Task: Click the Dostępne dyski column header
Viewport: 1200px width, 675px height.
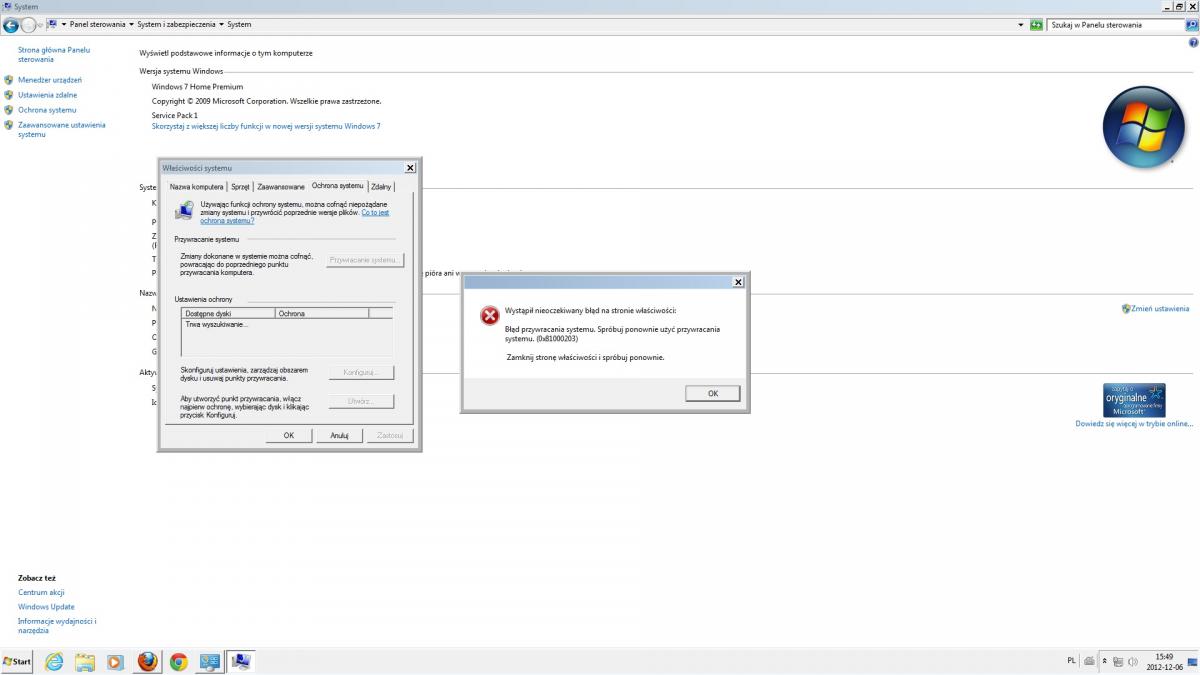Action: [x=229, y=313]
